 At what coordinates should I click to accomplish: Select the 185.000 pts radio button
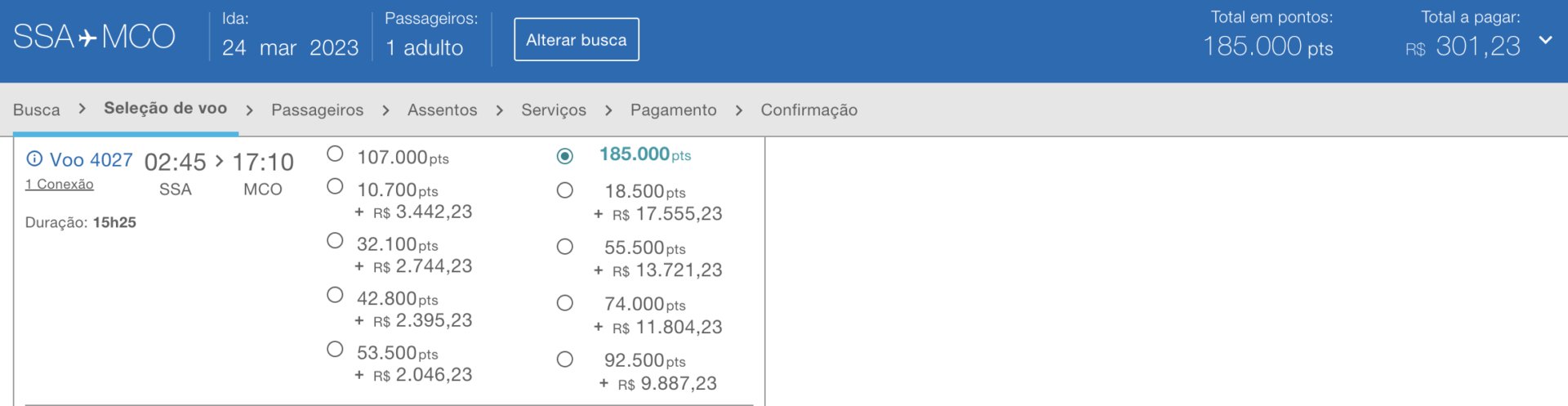[x=564, y=155]
